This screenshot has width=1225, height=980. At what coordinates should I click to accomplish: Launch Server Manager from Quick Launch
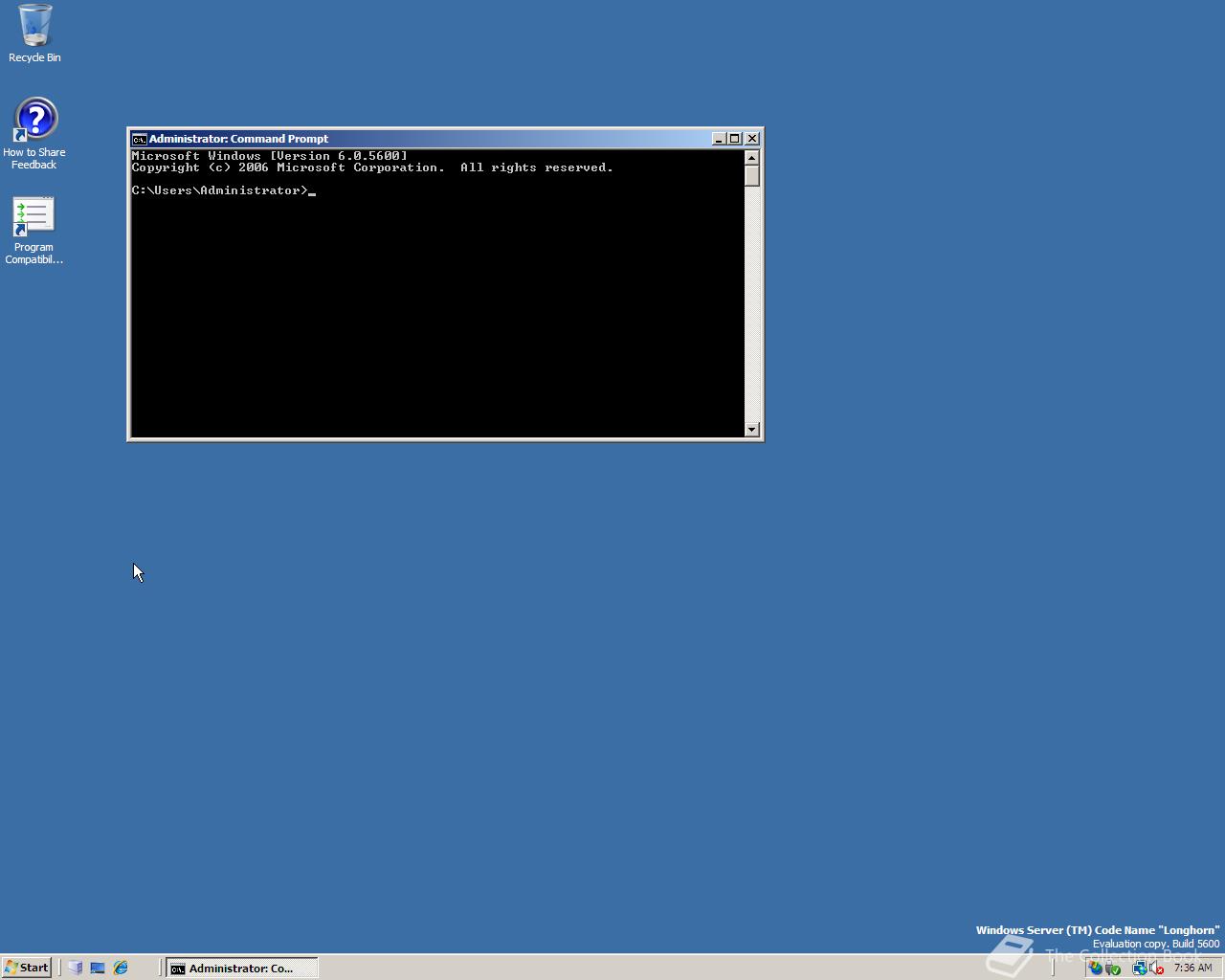[75, 968]
